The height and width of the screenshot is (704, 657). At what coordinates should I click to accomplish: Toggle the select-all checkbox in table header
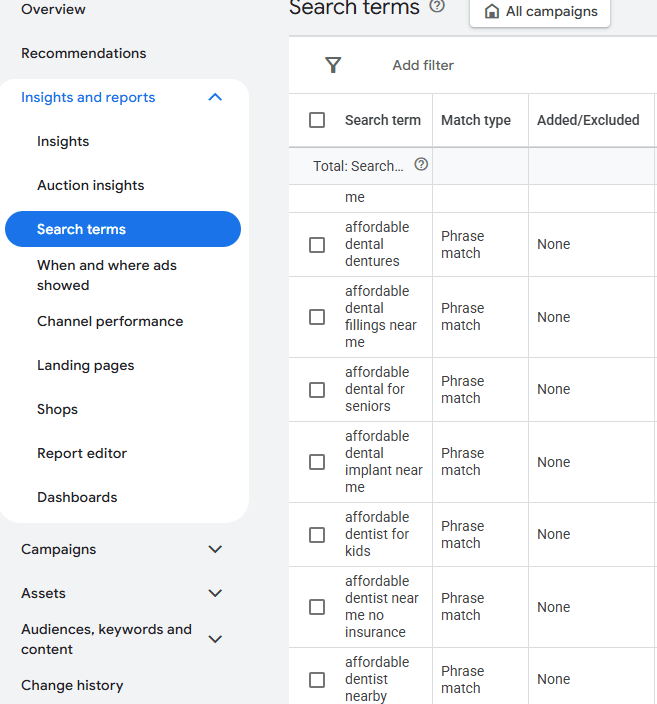pos(317,120)
